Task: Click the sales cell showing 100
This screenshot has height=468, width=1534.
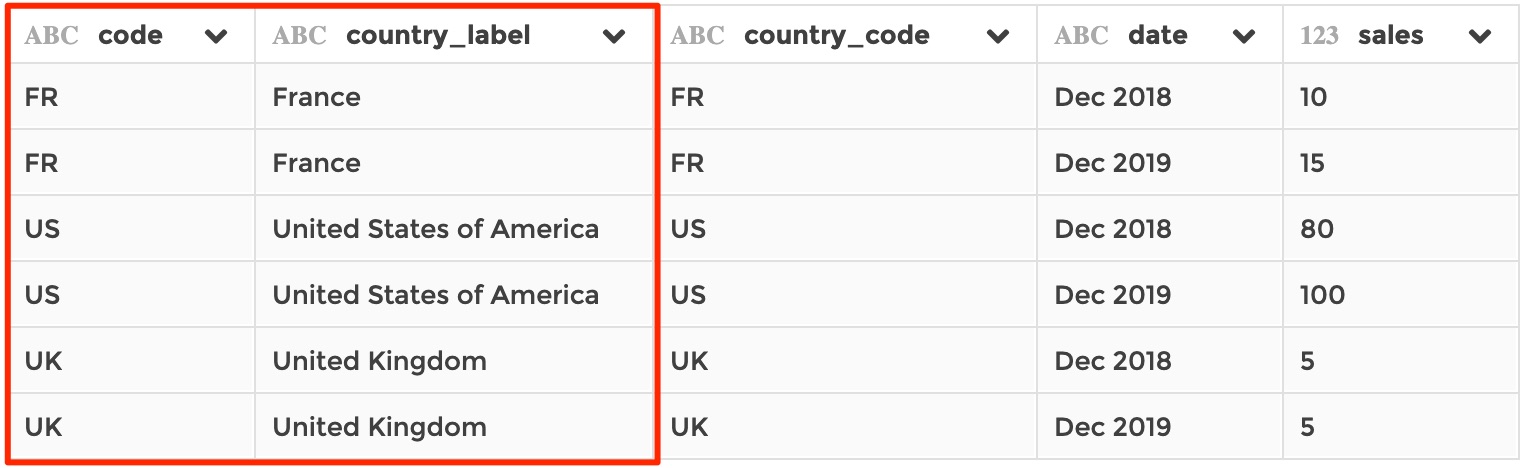Action: point(1322,295)
